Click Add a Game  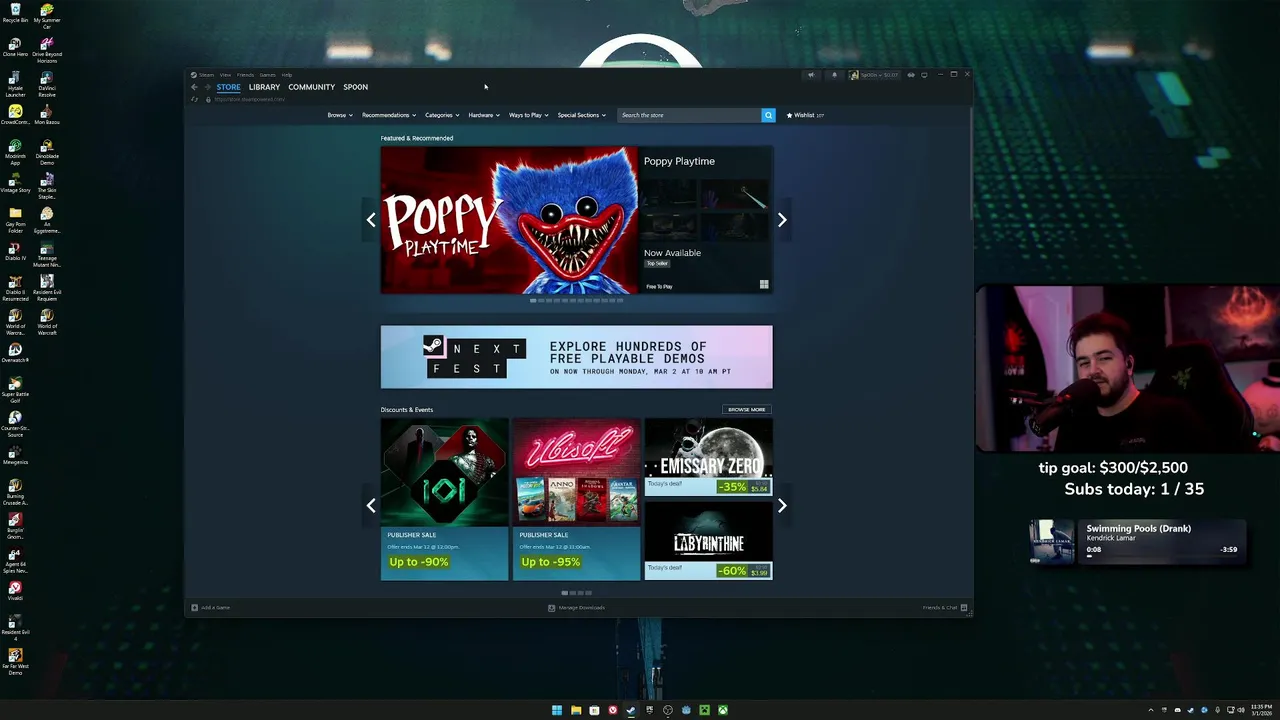pos(211,607)
